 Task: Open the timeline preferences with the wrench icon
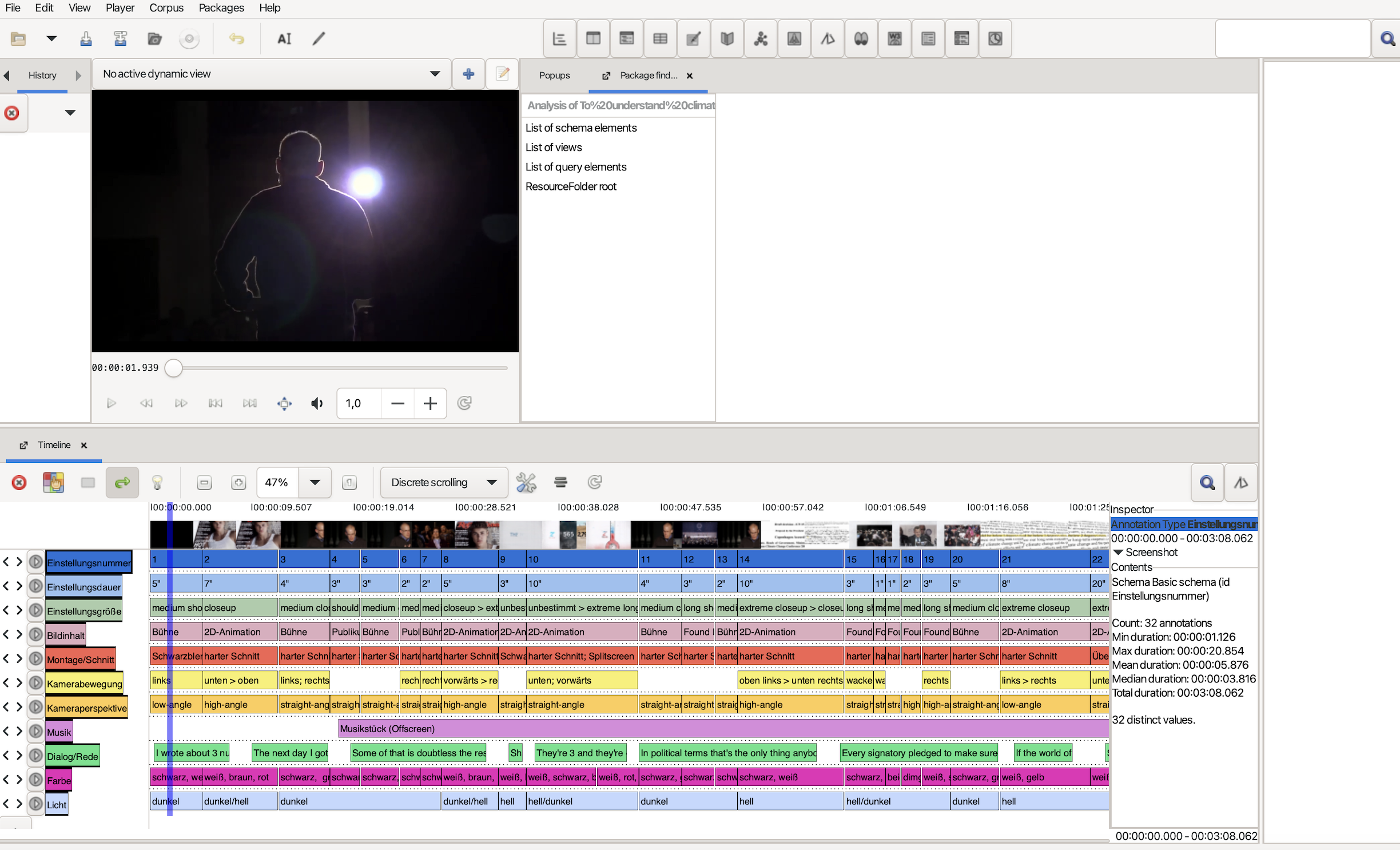click(526, 482)
